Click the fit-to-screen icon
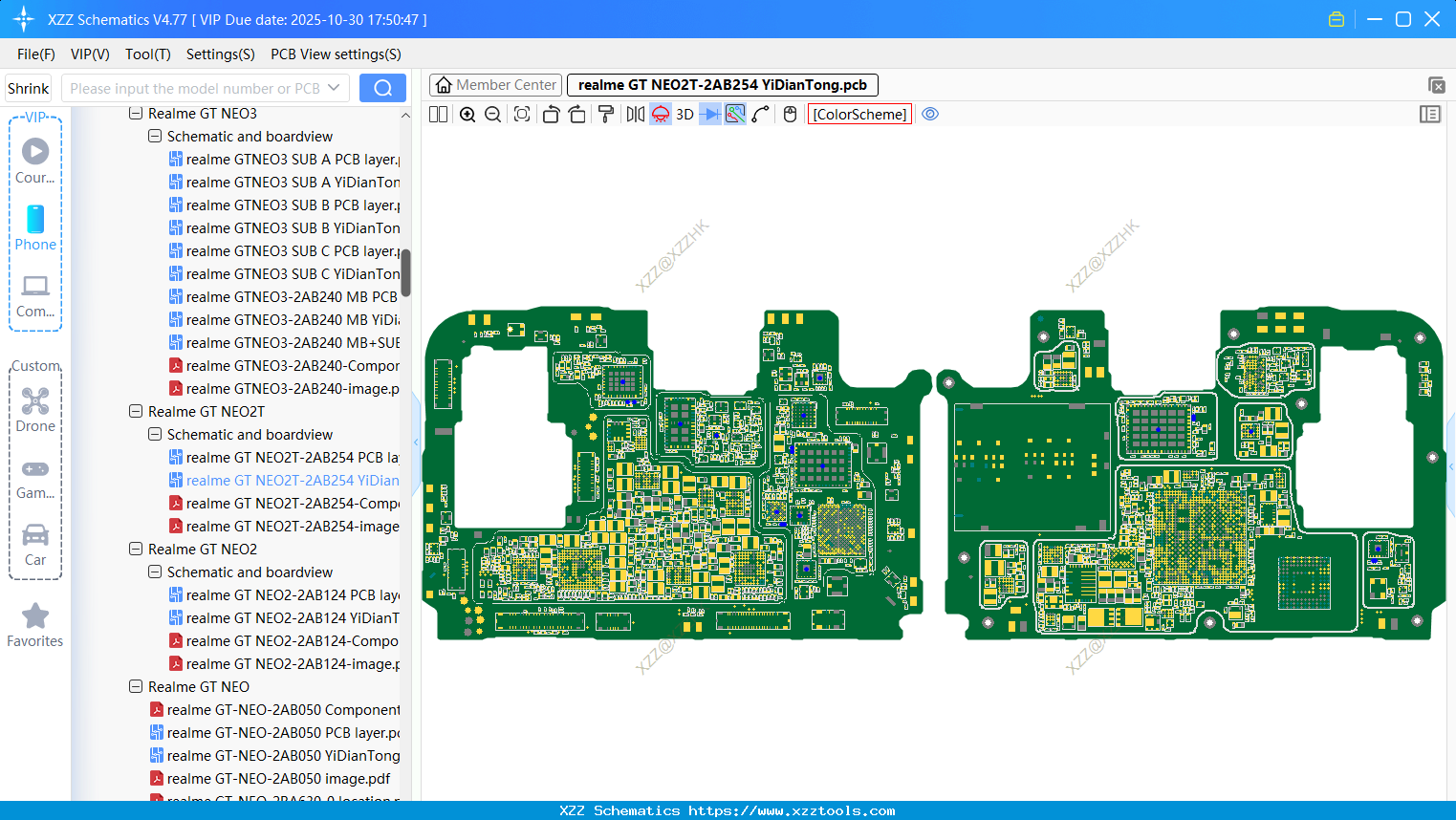1456x820 pixels. 522,115
